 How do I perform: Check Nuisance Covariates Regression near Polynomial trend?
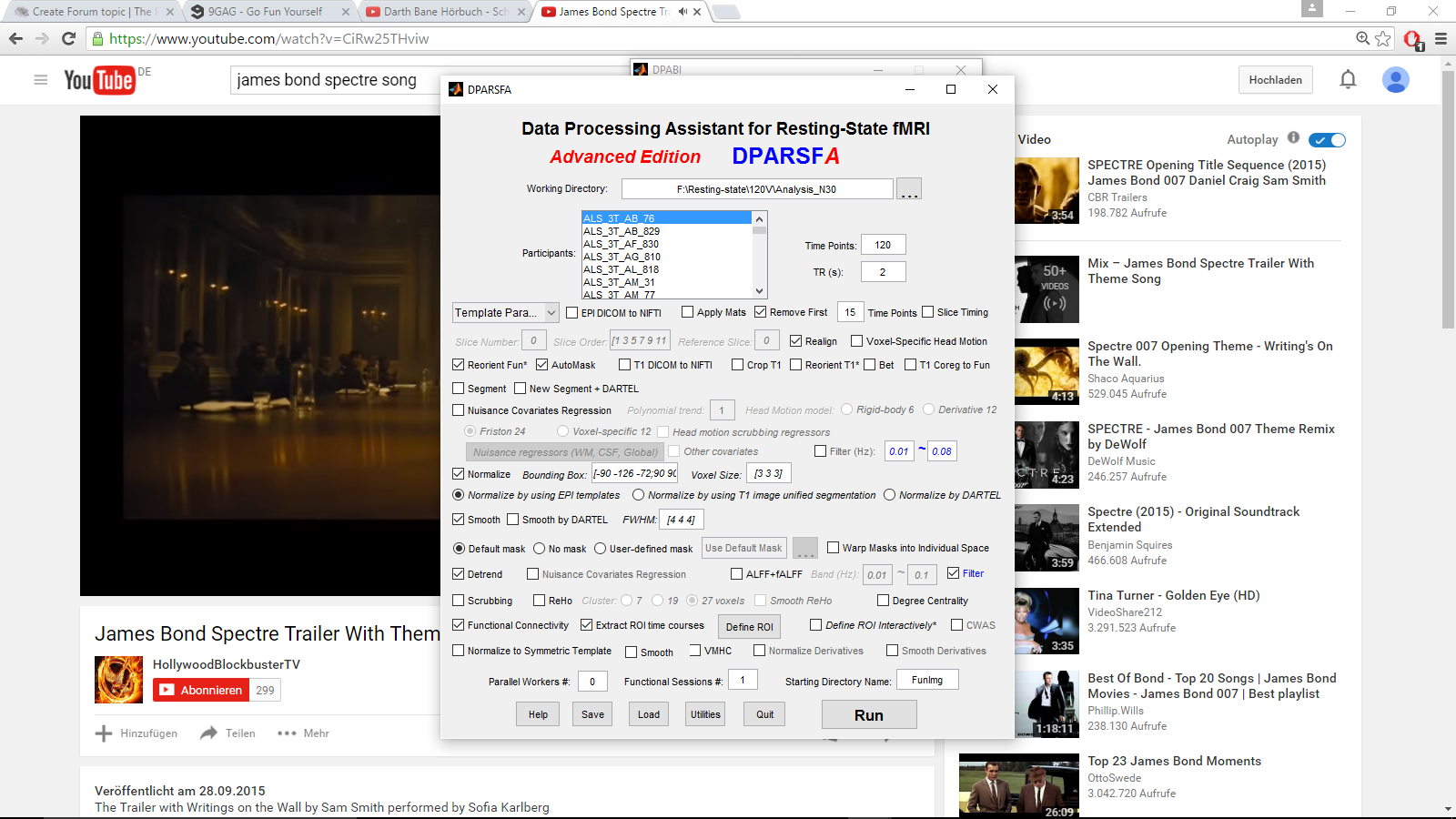459,410
